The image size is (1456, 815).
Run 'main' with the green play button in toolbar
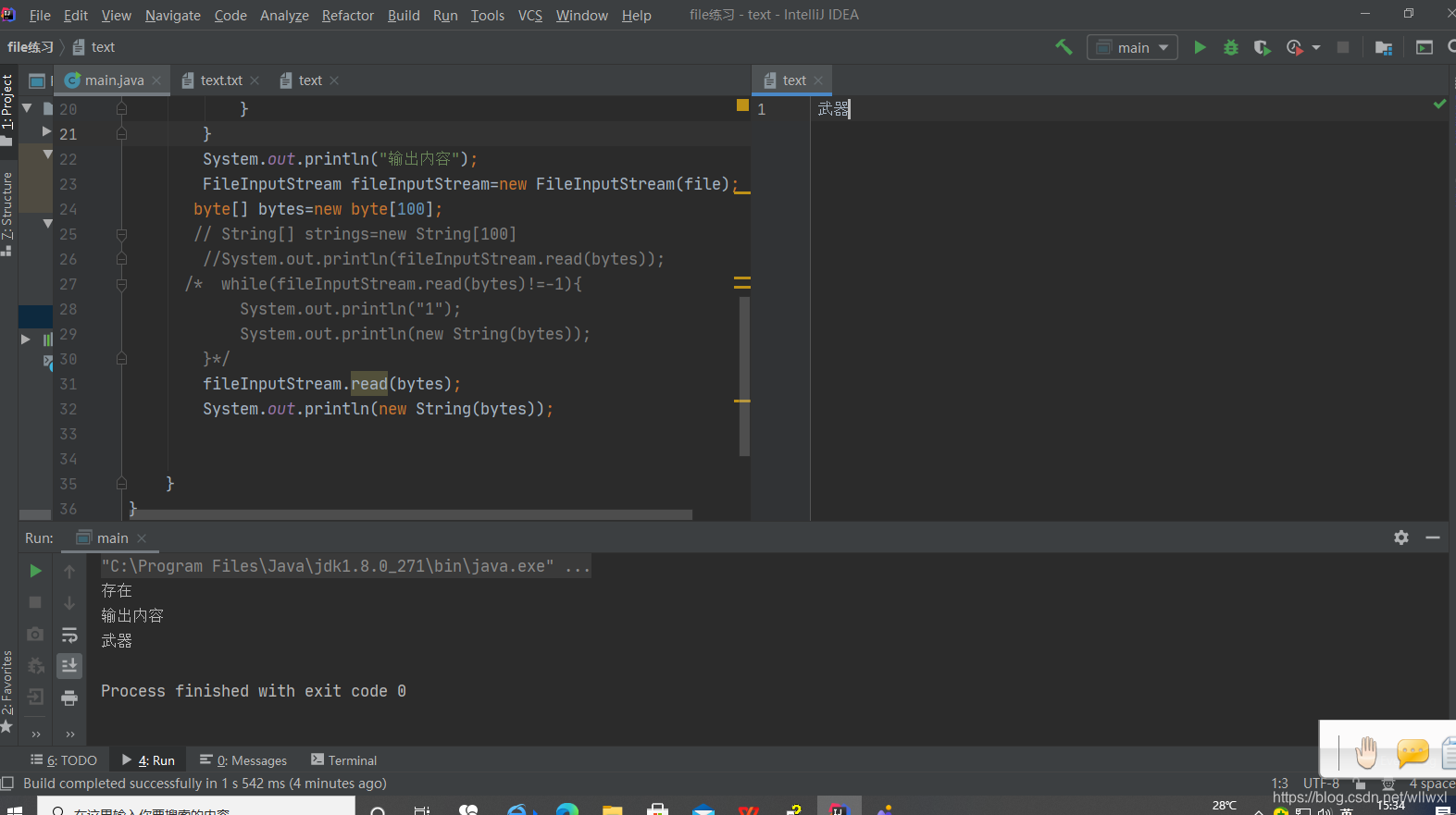point(1200,47)
